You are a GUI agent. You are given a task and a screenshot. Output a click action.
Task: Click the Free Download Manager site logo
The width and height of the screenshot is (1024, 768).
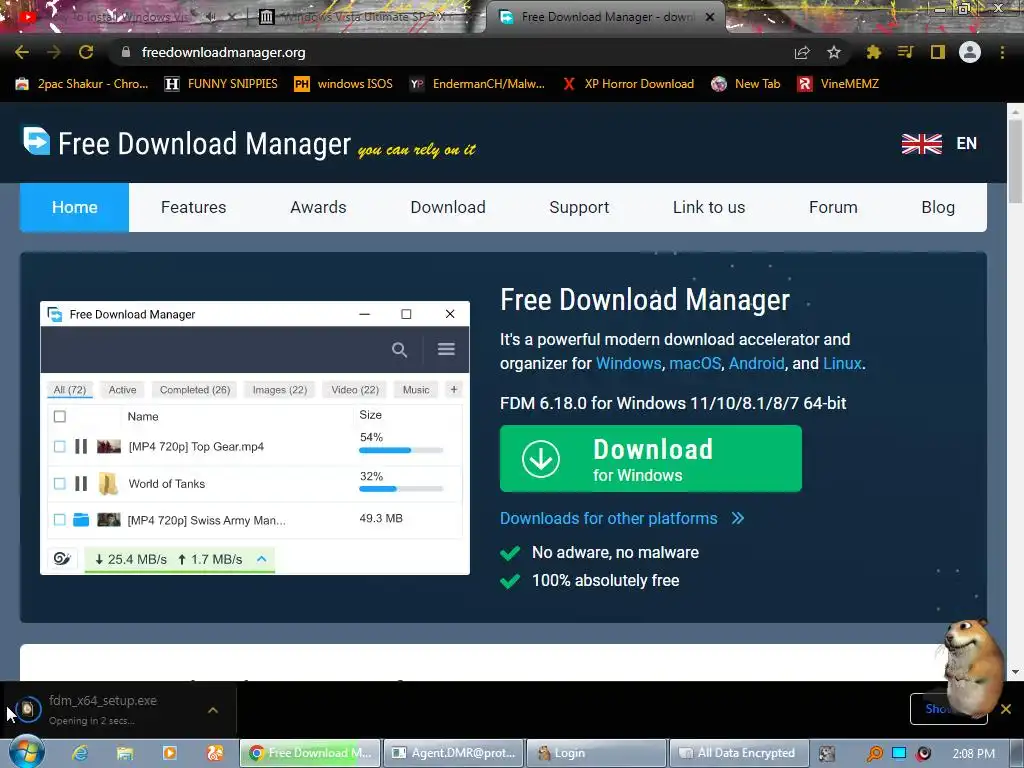coord(187,143)
